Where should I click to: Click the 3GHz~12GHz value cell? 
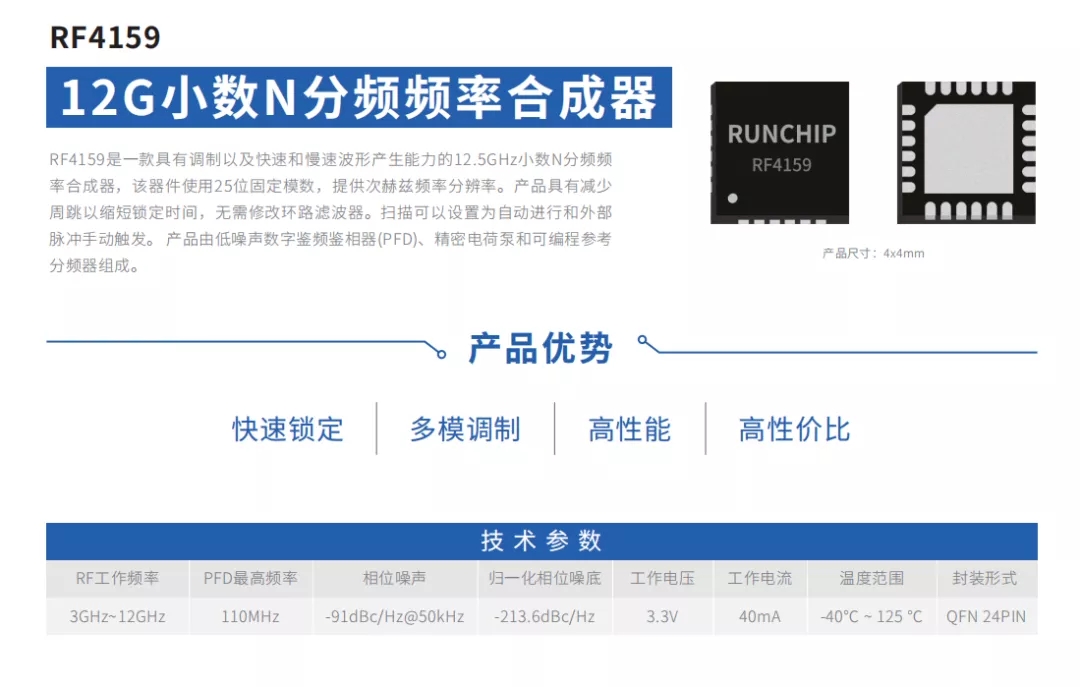click(117, 616)
